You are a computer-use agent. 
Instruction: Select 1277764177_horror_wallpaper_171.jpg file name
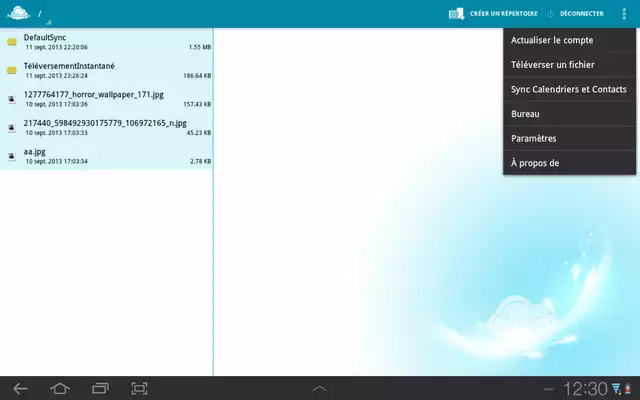93,95
